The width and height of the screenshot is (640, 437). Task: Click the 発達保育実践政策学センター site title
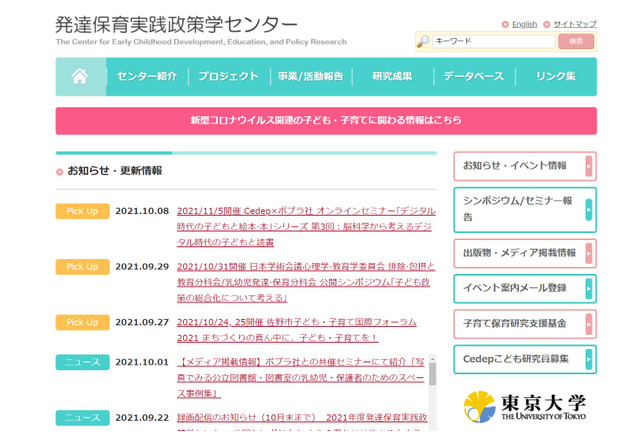176,24
